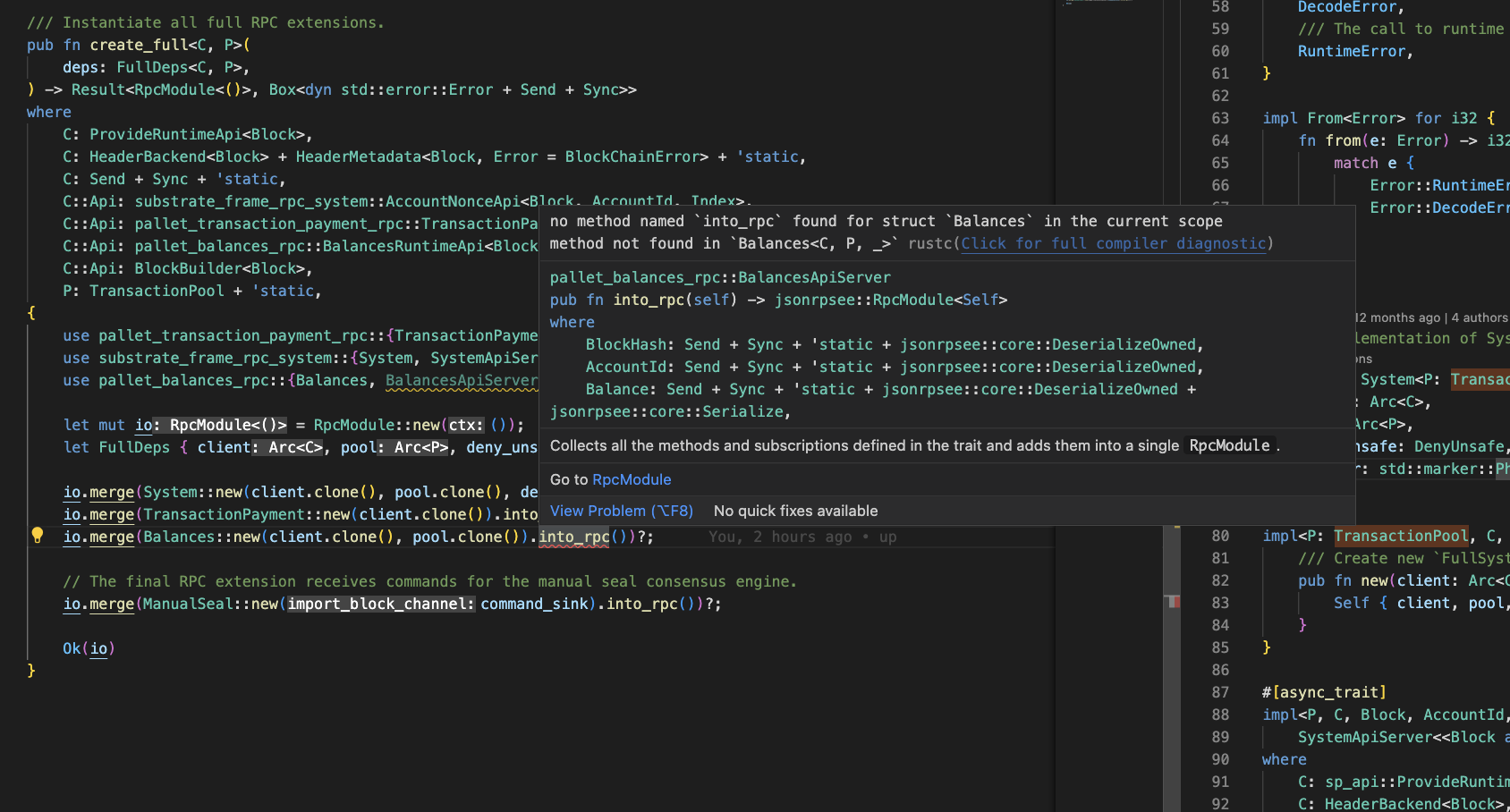1510x812 pixels.
Task: Click System::new in first io.merge line
Action: click(x=192, y=492)
